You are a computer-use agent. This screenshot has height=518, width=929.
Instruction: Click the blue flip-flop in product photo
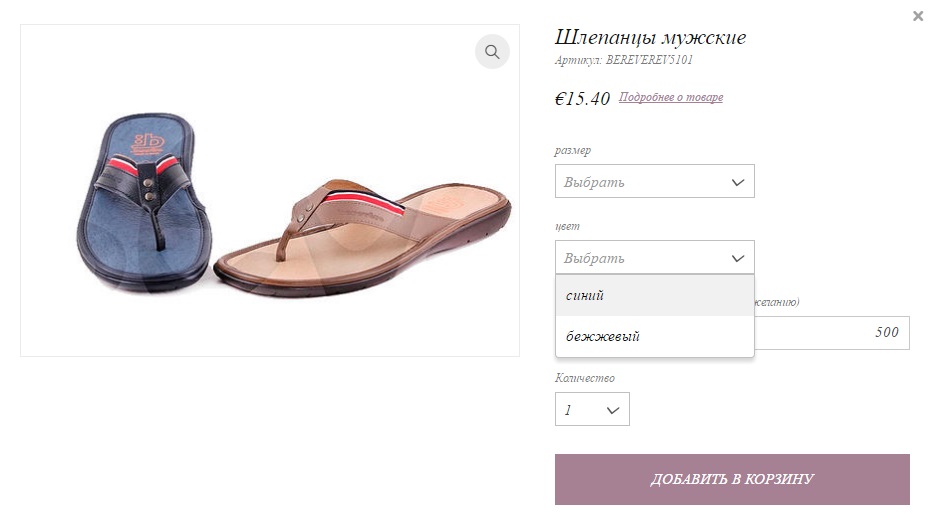tap(144, 202)
